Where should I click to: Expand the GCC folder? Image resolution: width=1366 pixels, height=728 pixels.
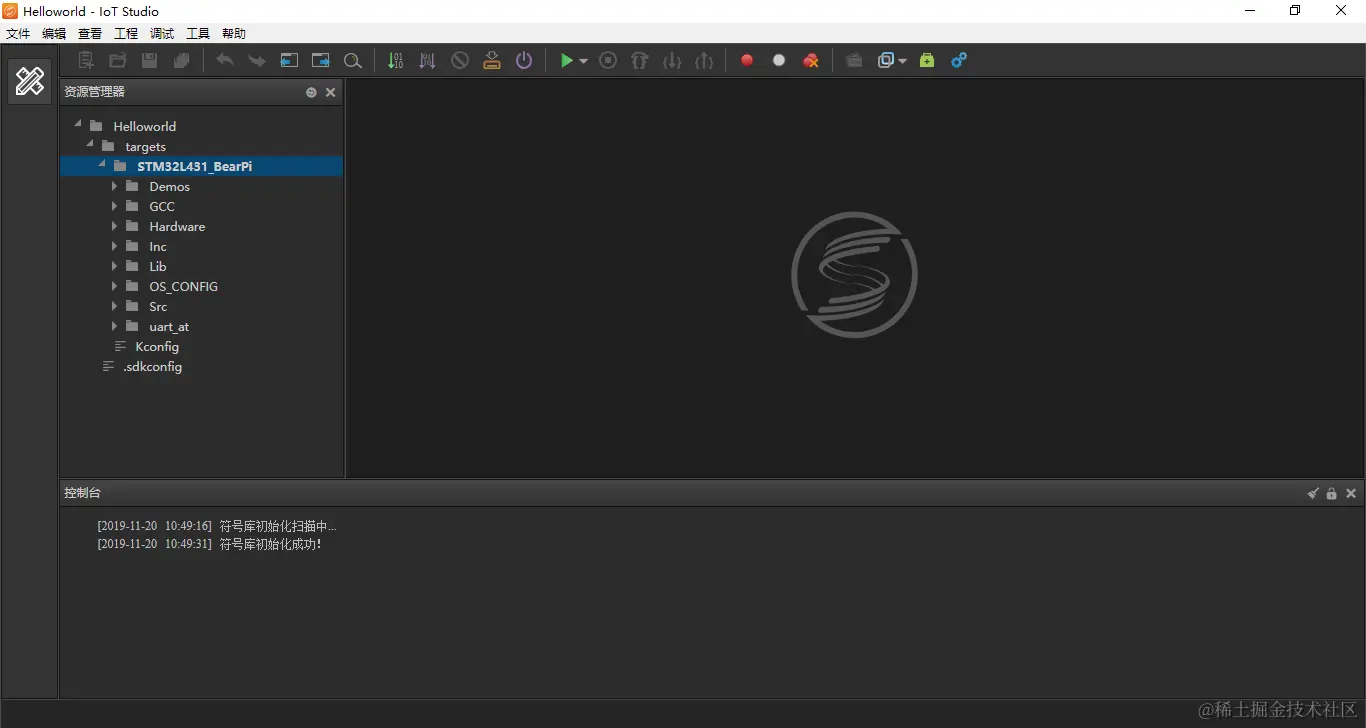click(x=114, y=206)
